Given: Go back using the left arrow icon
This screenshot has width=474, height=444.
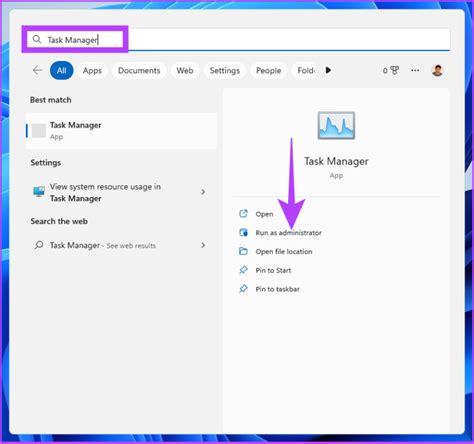Looking at the screenshot, I should coord(37,70).
